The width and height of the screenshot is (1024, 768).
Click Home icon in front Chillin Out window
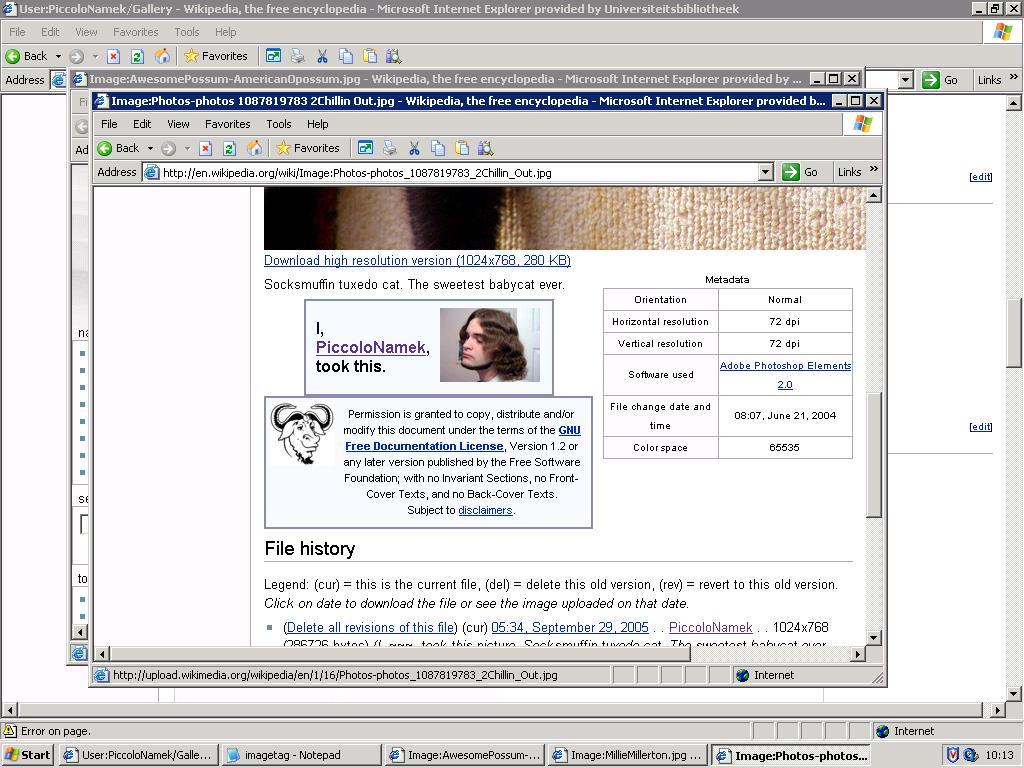click(x=254, y=148)
